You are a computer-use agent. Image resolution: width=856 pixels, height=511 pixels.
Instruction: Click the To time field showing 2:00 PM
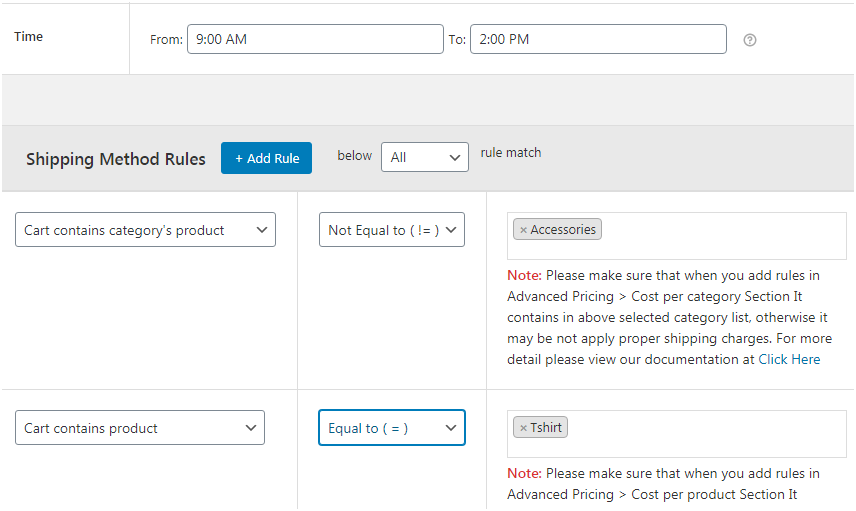pyautogui.click(x=598, y=39)
